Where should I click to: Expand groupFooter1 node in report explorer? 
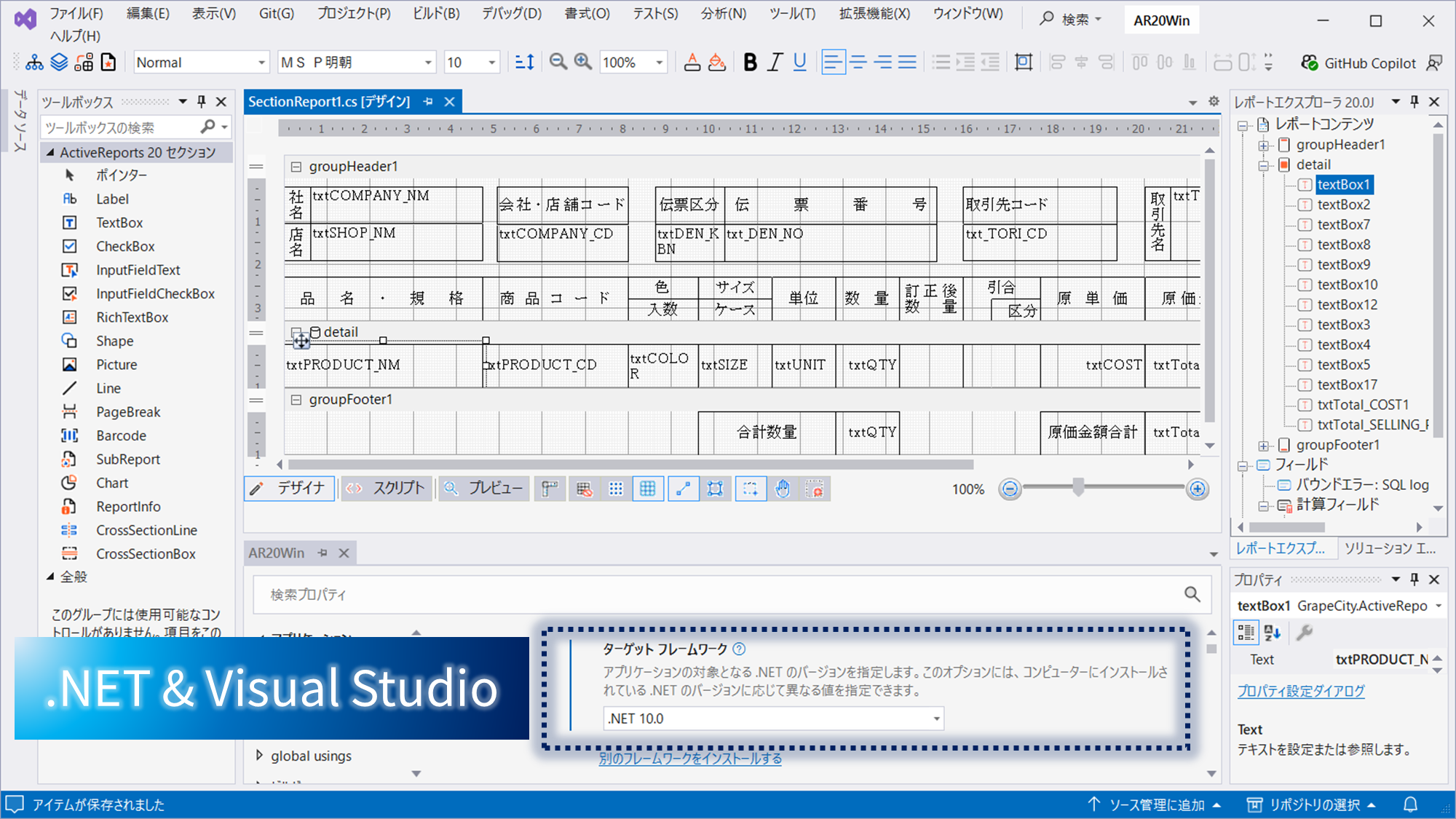tap(1264, 445)
